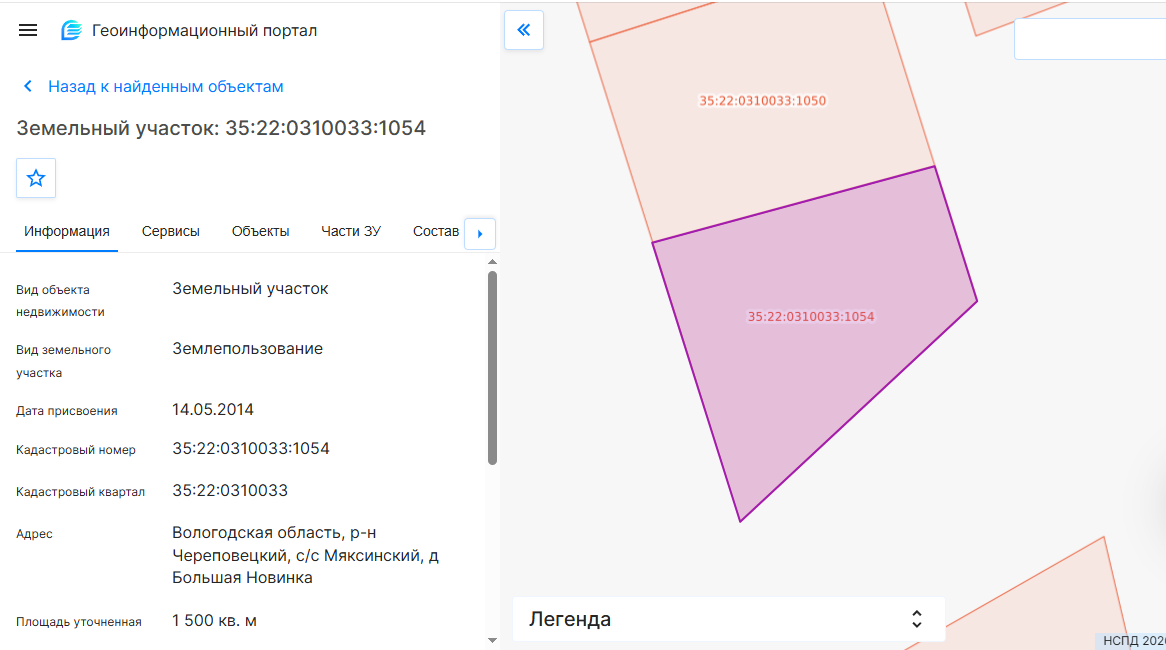Open the Состав tab
Image resolution: width=1166 pixels, height=650 pixels.
436,231
